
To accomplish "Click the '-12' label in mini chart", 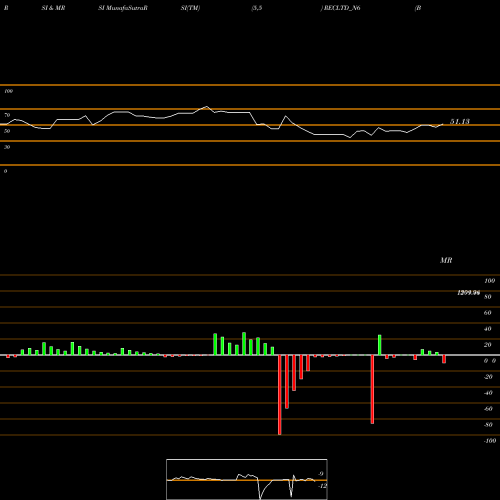I will (x=322, y=486).
